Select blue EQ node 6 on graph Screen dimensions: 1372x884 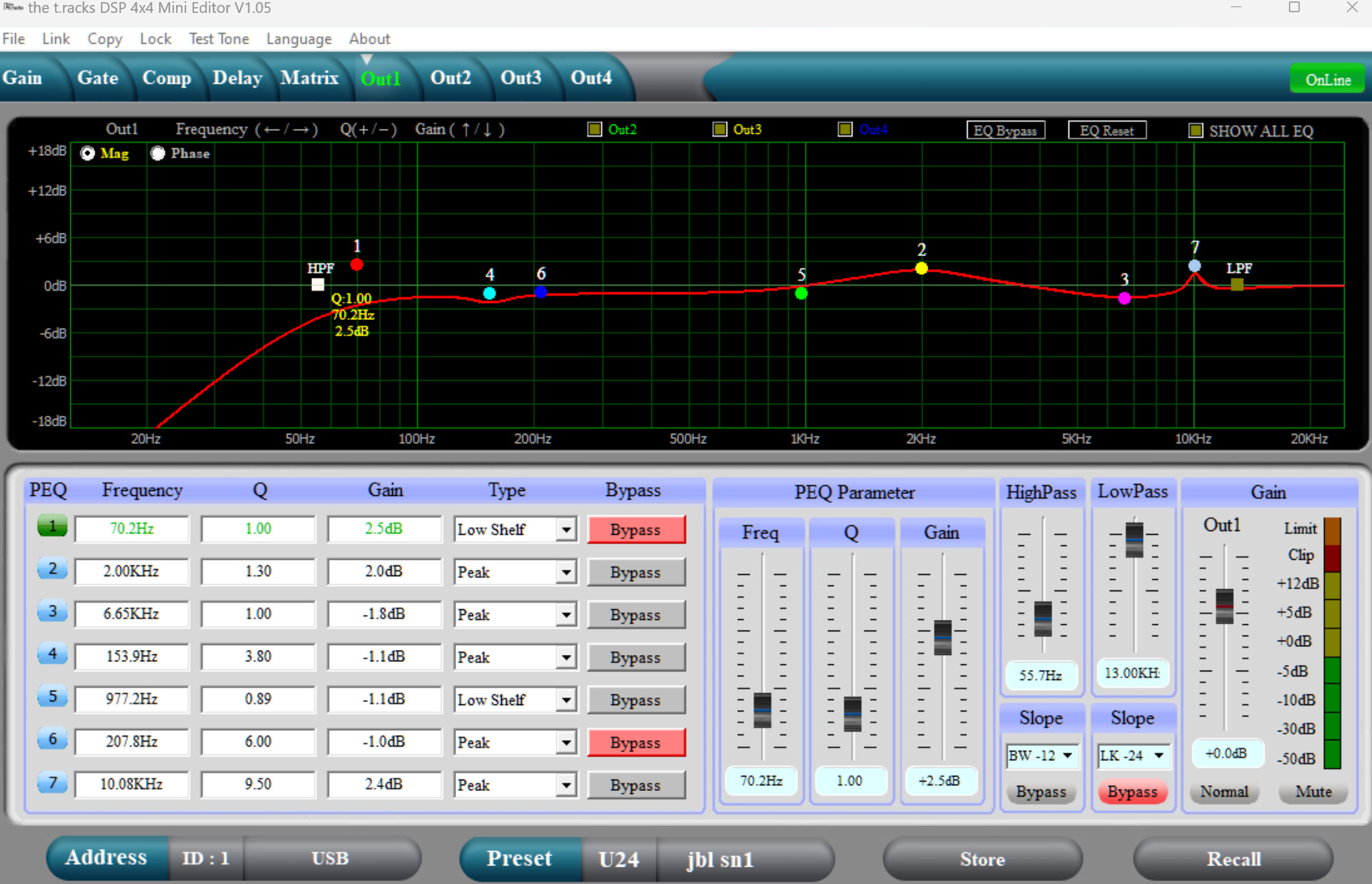541,292
